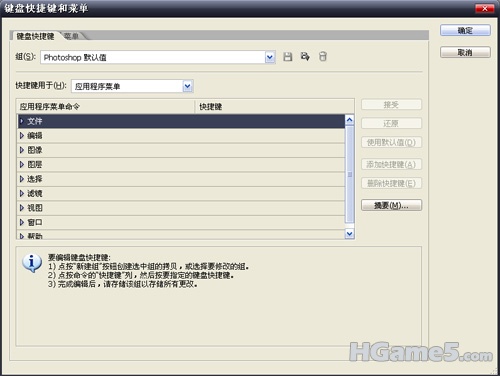Open the 快捷键用于 应用程序菜单 dropdown
This screenshot has width=500, height=376.
pos(188,86)
